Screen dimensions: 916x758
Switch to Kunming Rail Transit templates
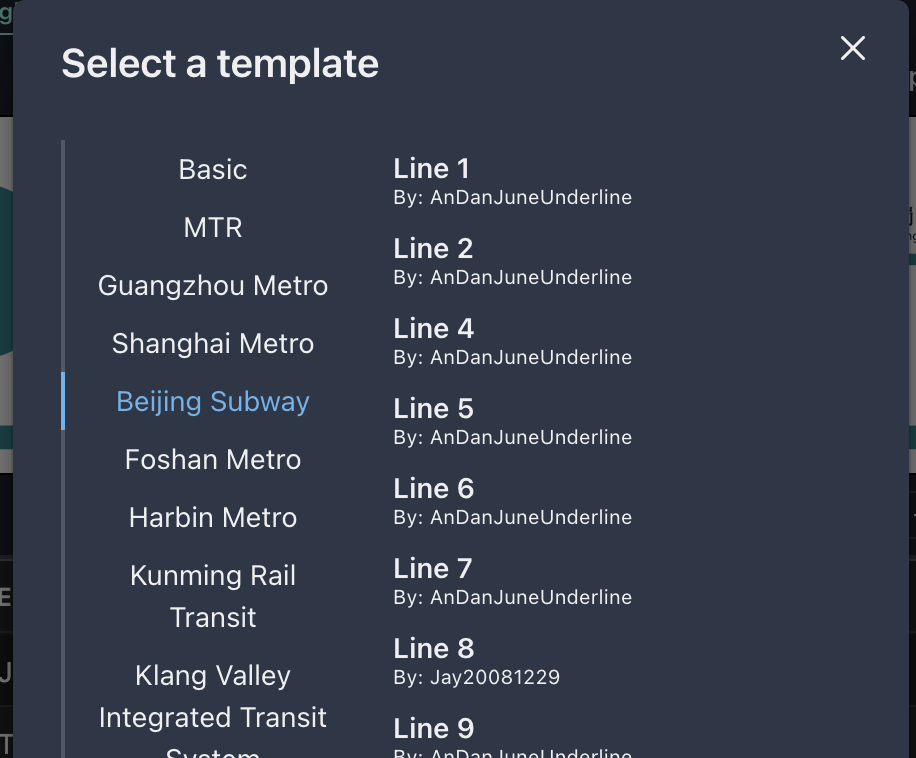[212, 596]
